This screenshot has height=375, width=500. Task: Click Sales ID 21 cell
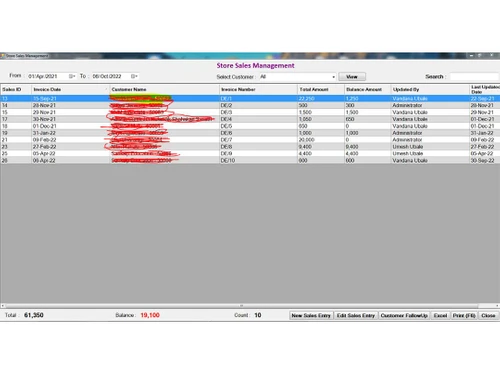pyautogui.click(x=16, y=140)
